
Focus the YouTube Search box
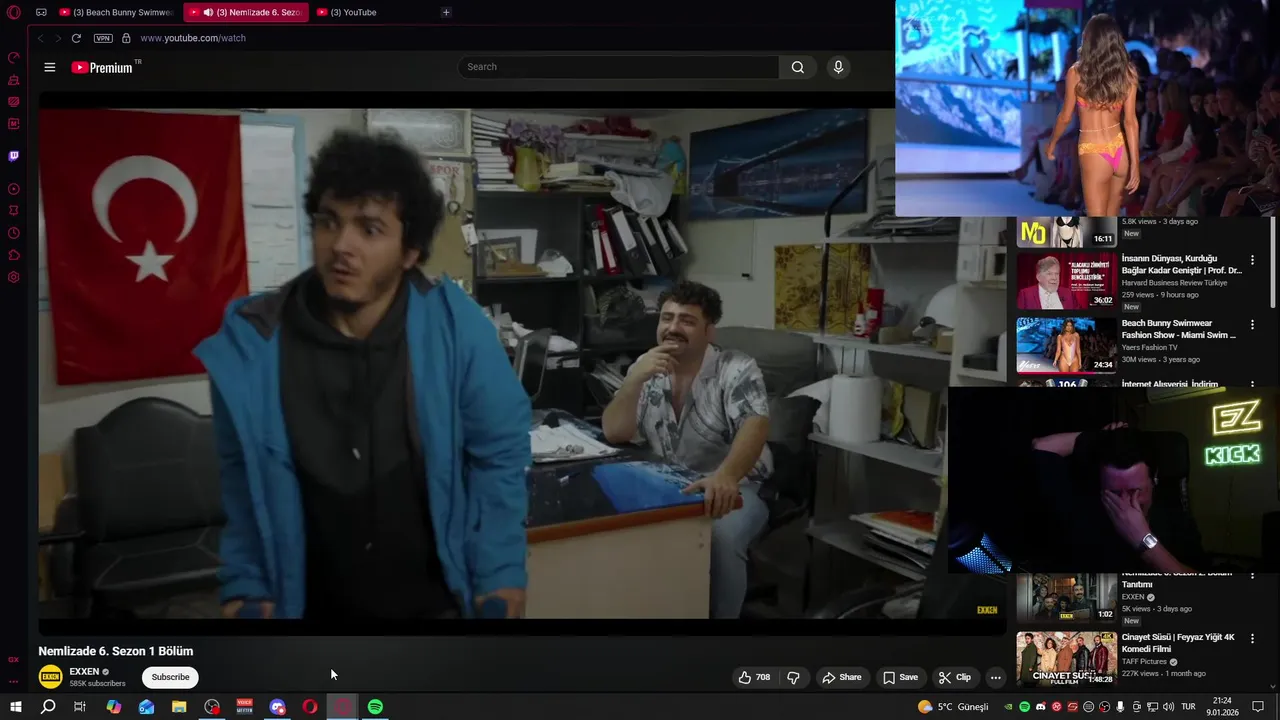click(618, 67)
